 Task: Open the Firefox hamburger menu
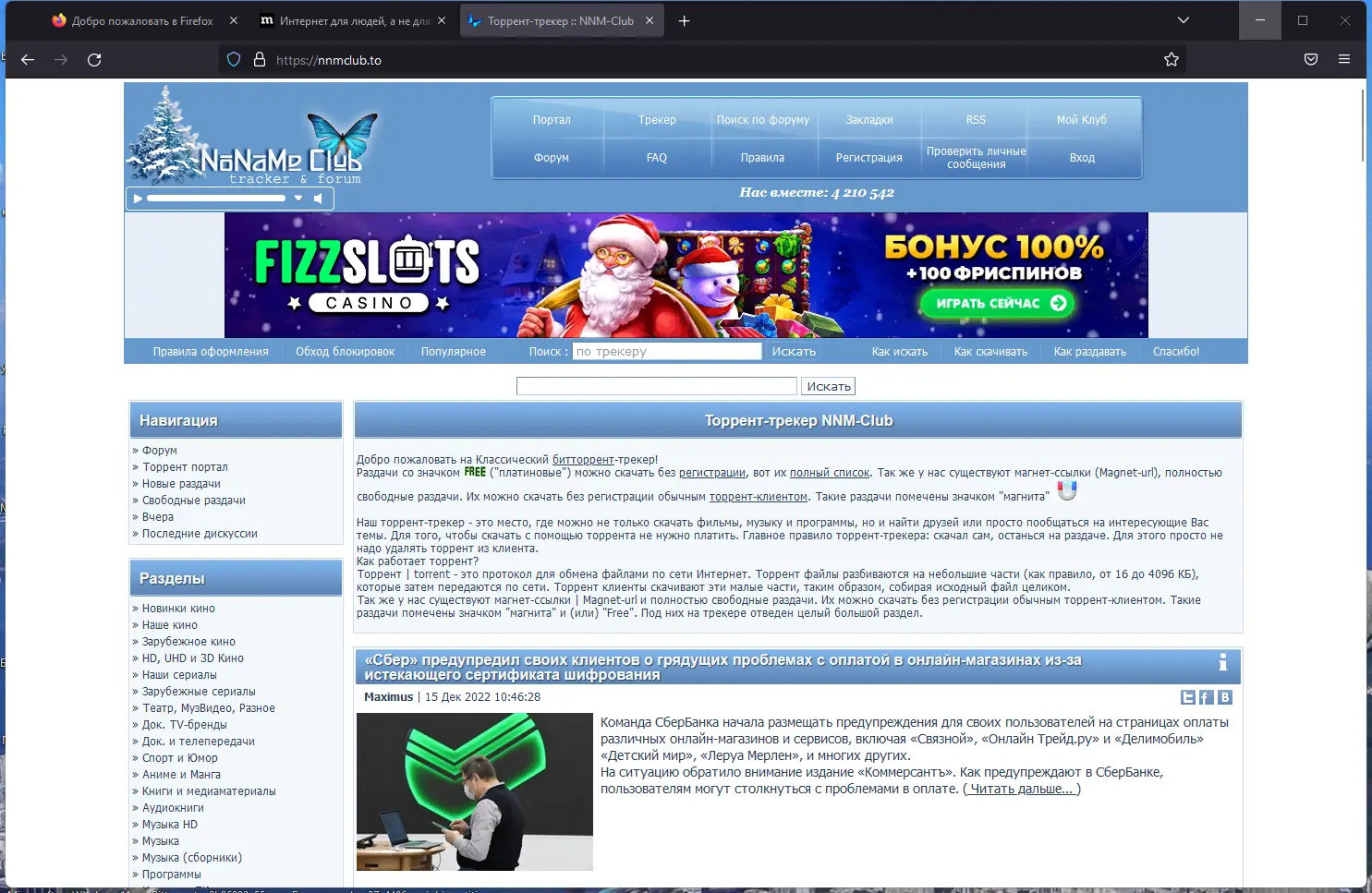[1344, 60]
